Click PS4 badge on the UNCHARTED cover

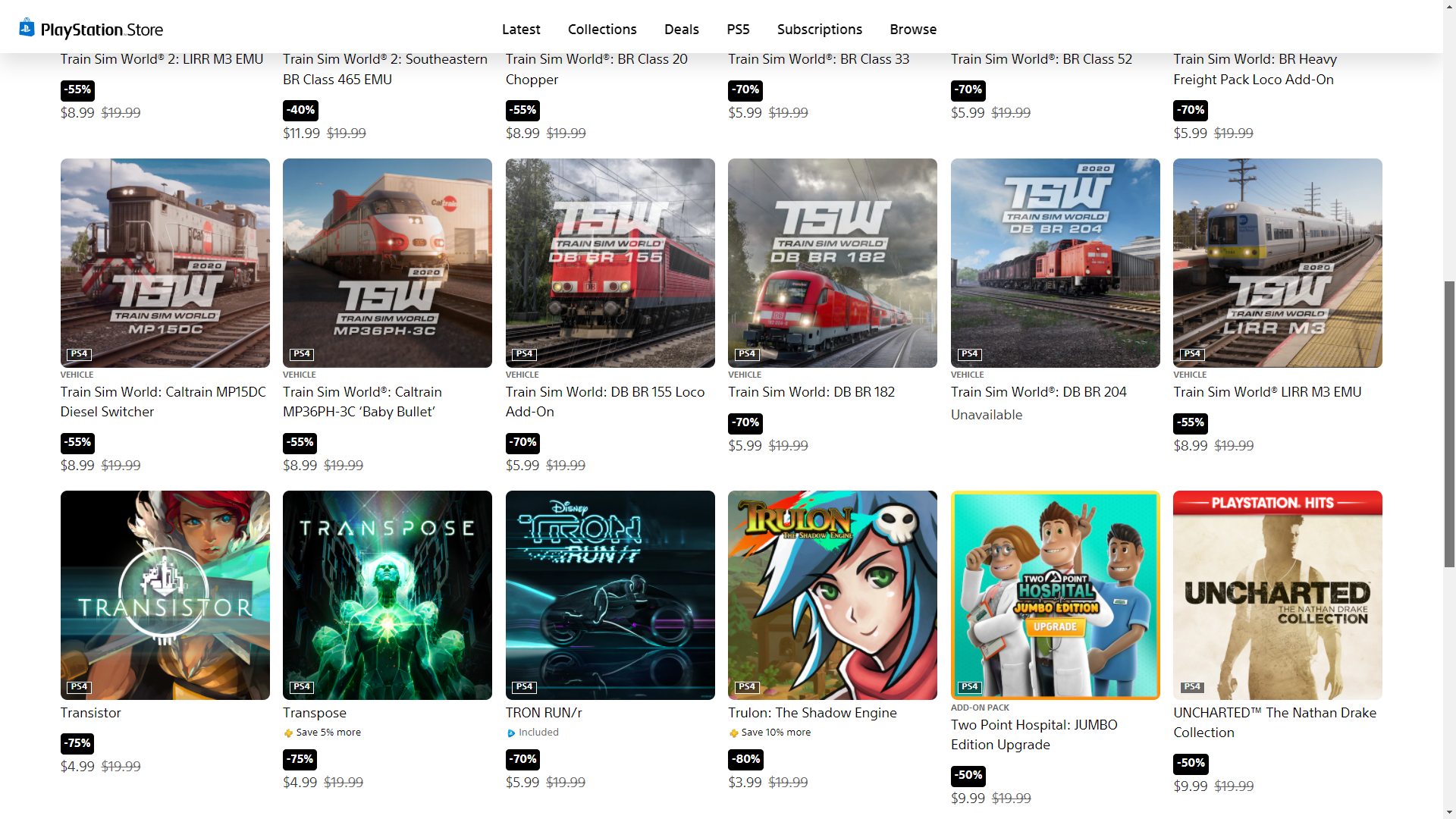[1192, 687]
